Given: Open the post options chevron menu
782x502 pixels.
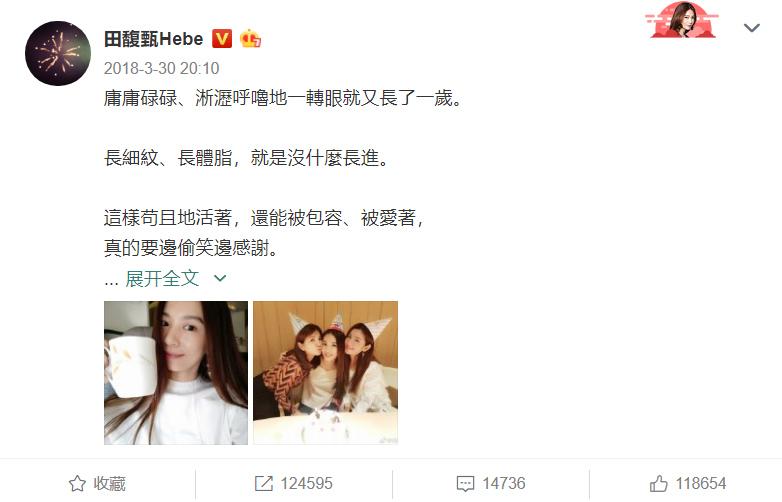Looking at the screenshot, I should click(752, 27).
